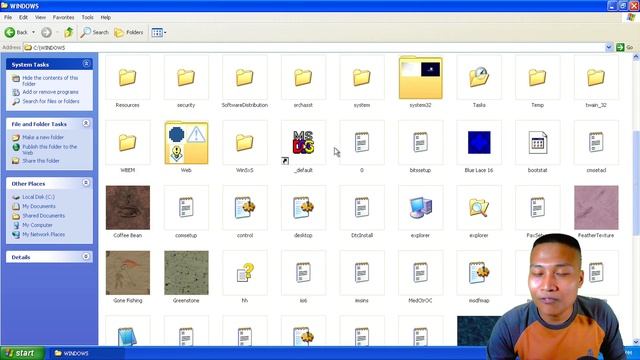Open the Favorites menu
Viewport: 640px width, 360px height.
63,18
